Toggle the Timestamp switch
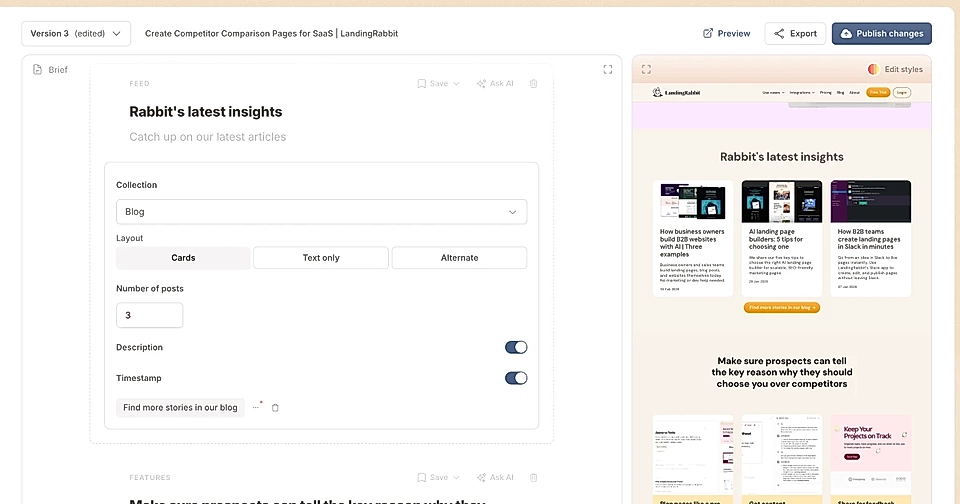 coord(516,378)
